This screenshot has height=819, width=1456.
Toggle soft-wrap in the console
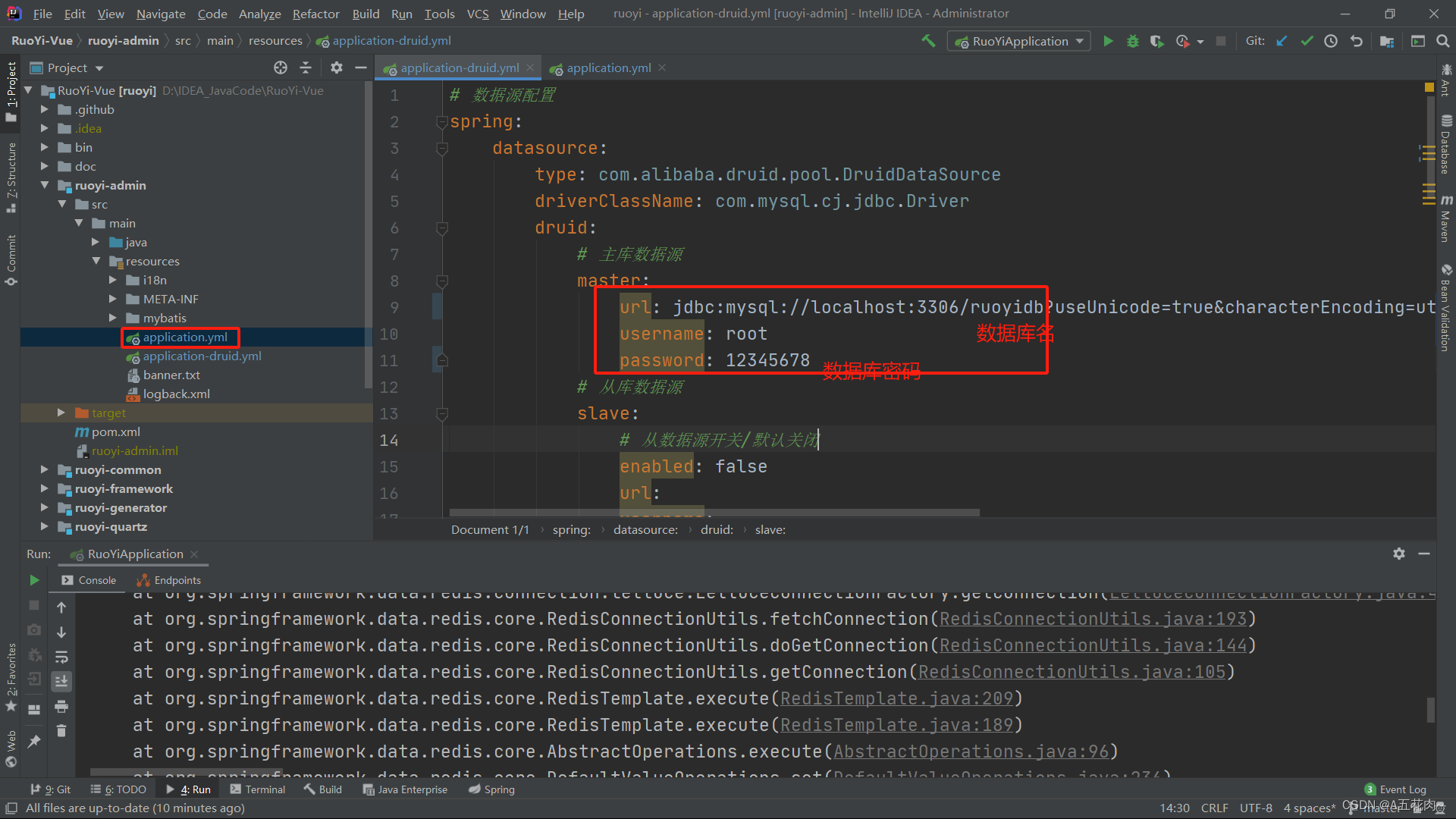pos(61,657)
